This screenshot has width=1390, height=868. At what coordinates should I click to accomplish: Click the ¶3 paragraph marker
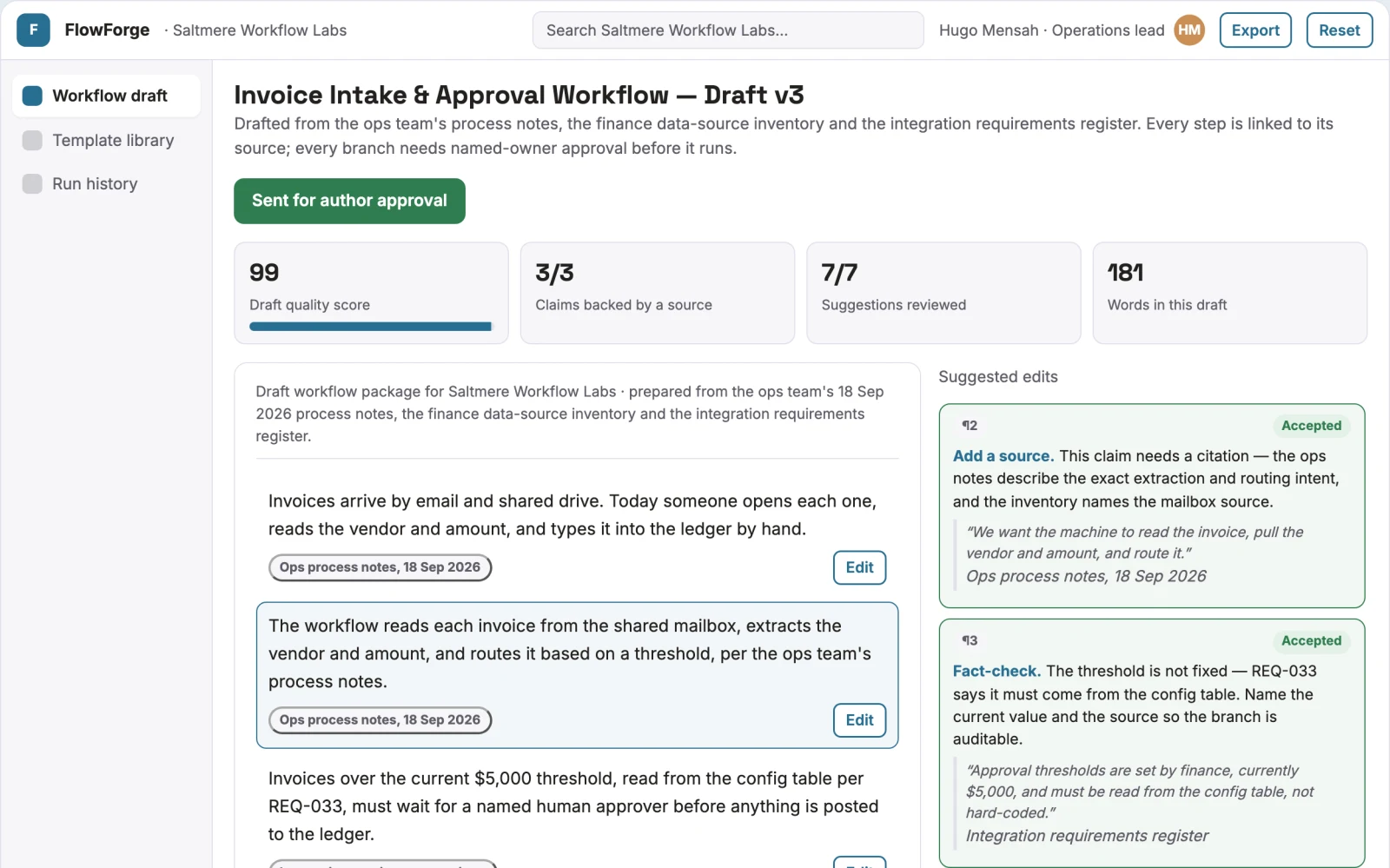970,641
